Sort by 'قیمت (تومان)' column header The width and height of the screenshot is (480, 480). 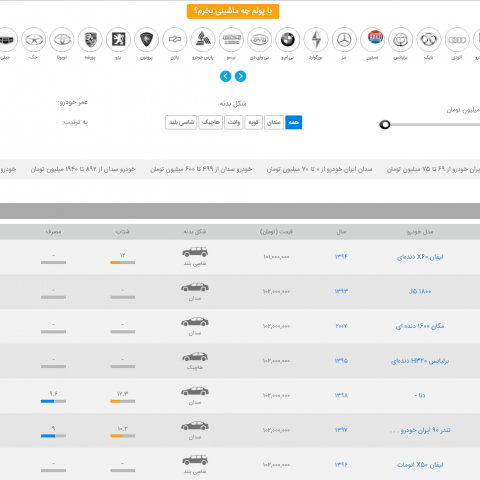276,232
